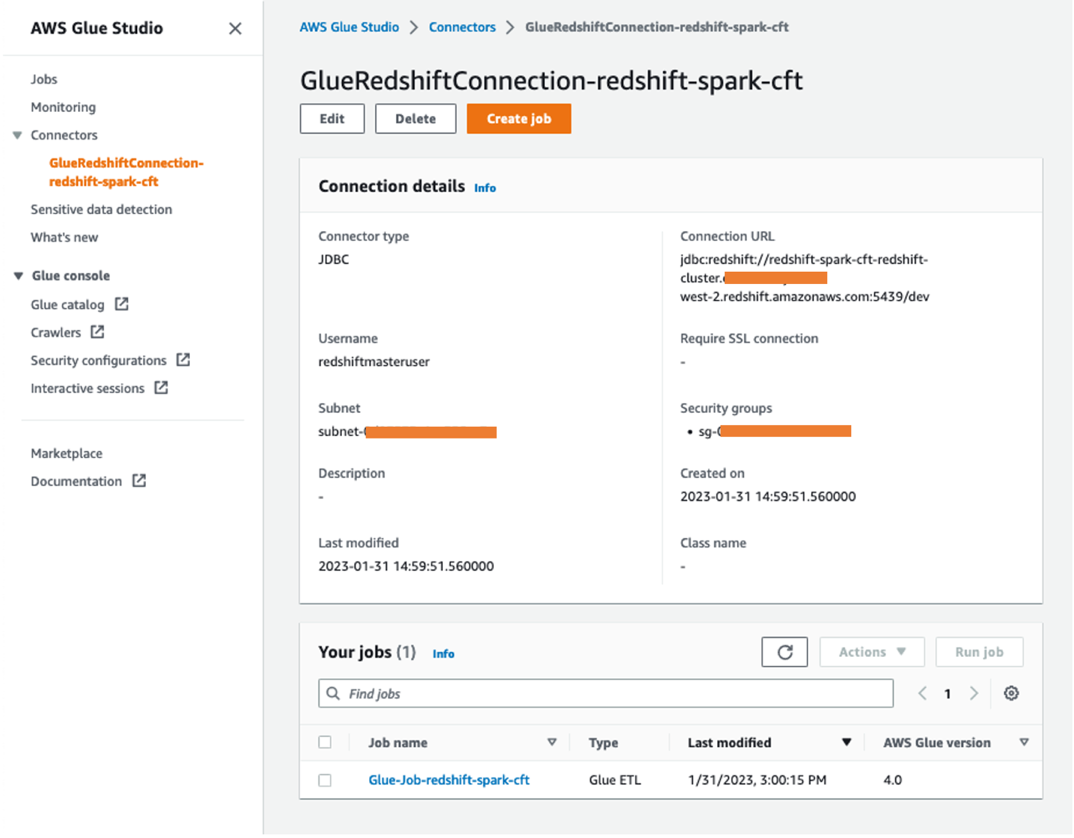Open Info link beside Connection details
The width and height of the screenshot is (1074, 838).
pos(485,188)
